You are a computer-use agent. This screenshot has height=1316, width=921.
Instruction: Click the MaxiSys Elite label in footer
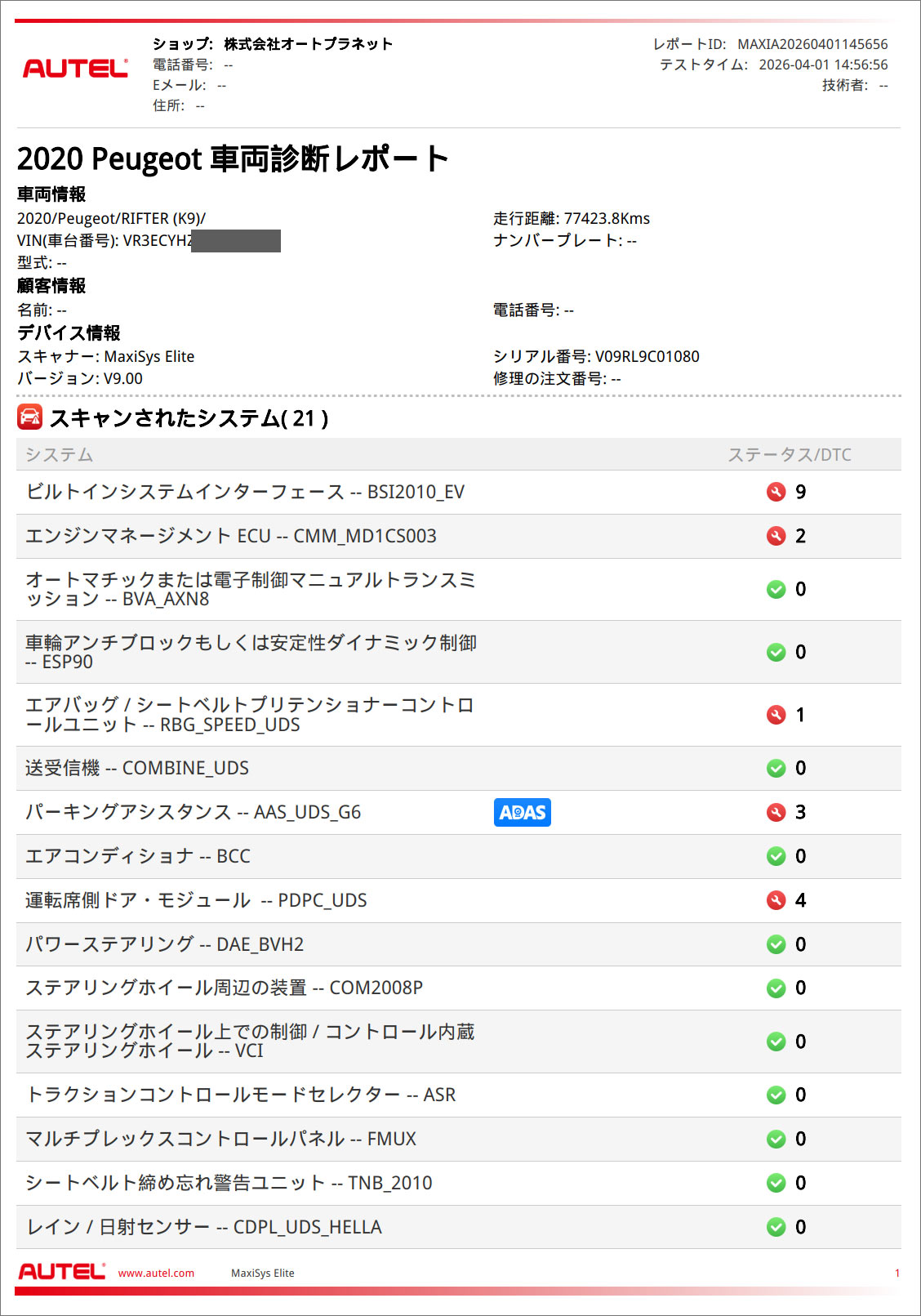263,1273
